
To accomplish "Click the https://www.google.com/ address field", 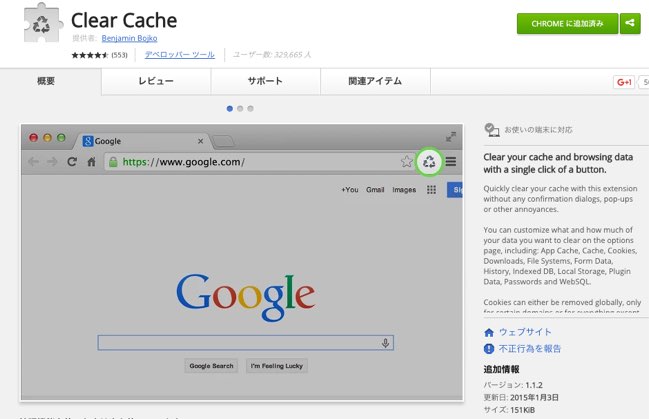I will [259, 162].
